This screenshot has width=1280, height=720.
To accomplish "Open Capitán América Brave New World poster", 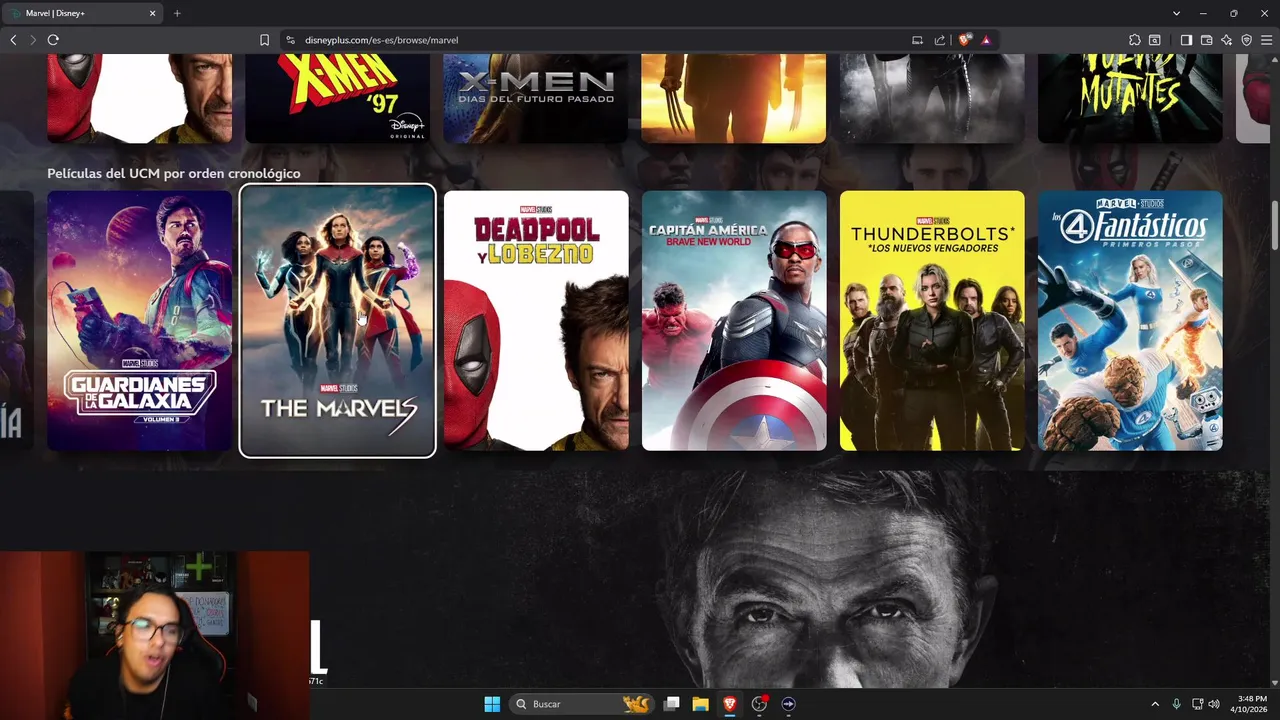I will [734, 320].
